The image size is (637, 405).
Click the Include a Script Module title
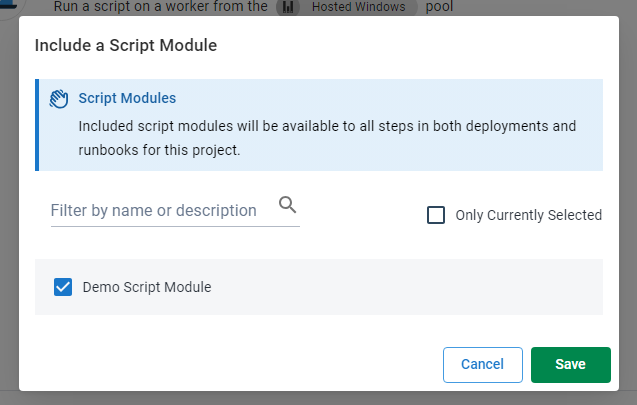pos(126,45)
